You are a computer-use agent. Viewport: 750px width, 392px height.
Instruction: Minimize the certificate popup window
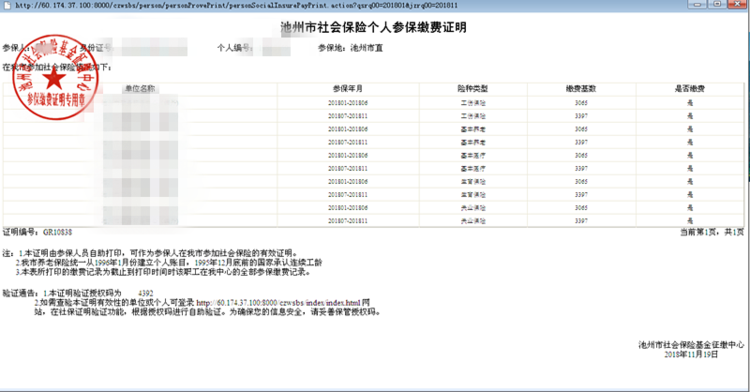tap(697, 4)
